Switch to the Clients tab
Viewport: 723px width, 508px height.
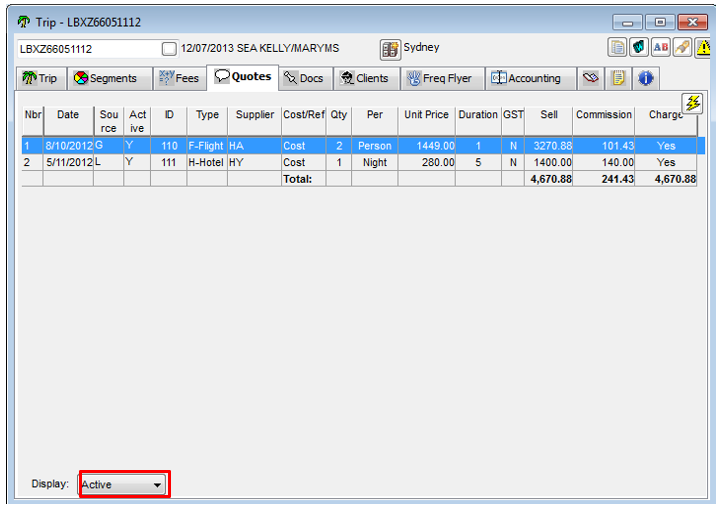click(x=366, y=78)
